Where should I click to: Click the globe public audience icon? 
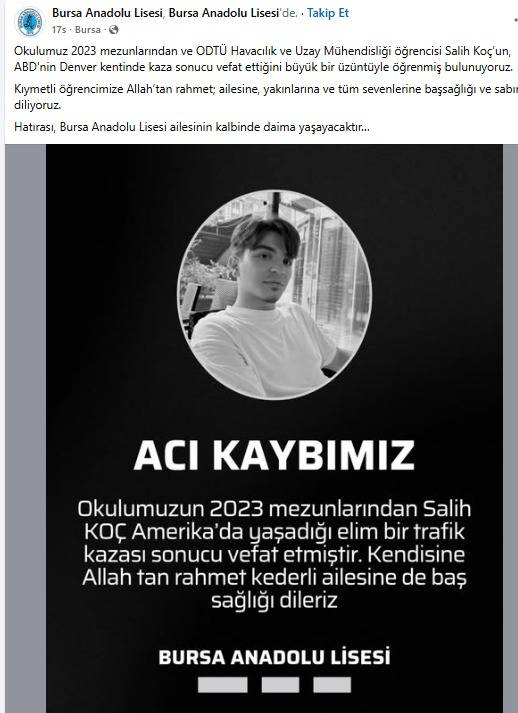[x=114, y=30]
